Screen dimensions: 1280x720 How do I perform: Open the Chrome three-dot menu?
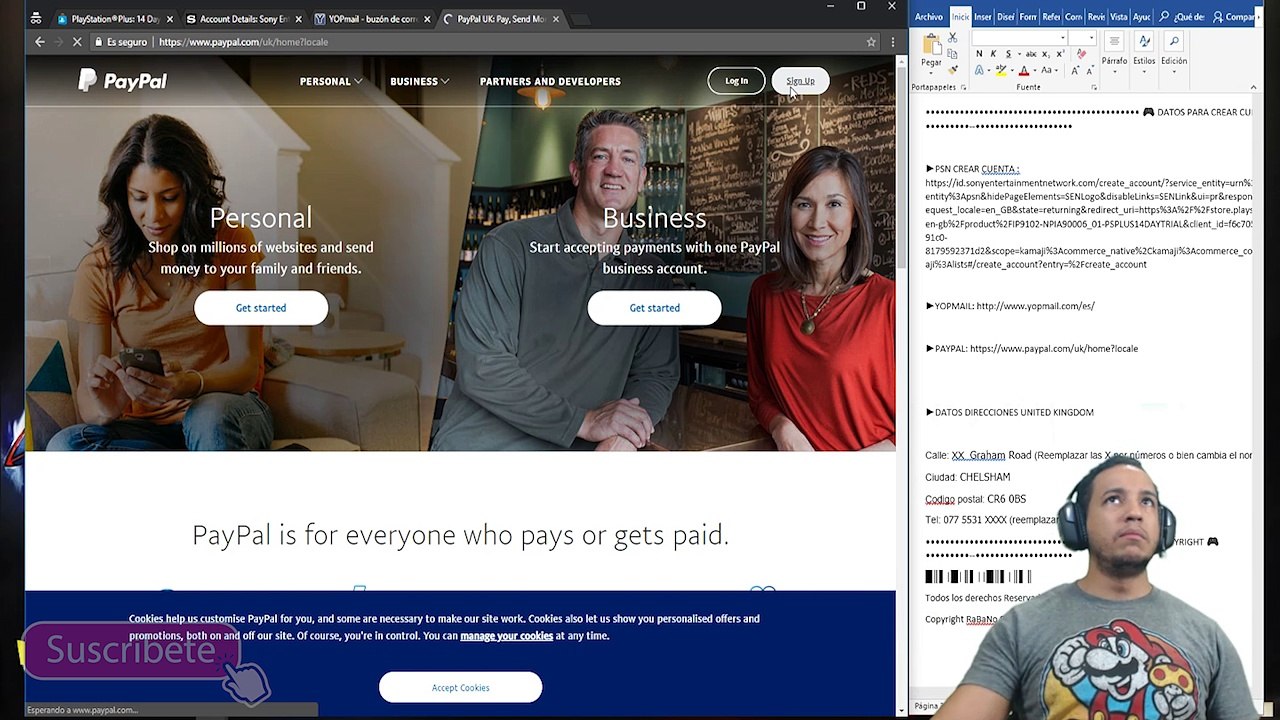(892, 42)
